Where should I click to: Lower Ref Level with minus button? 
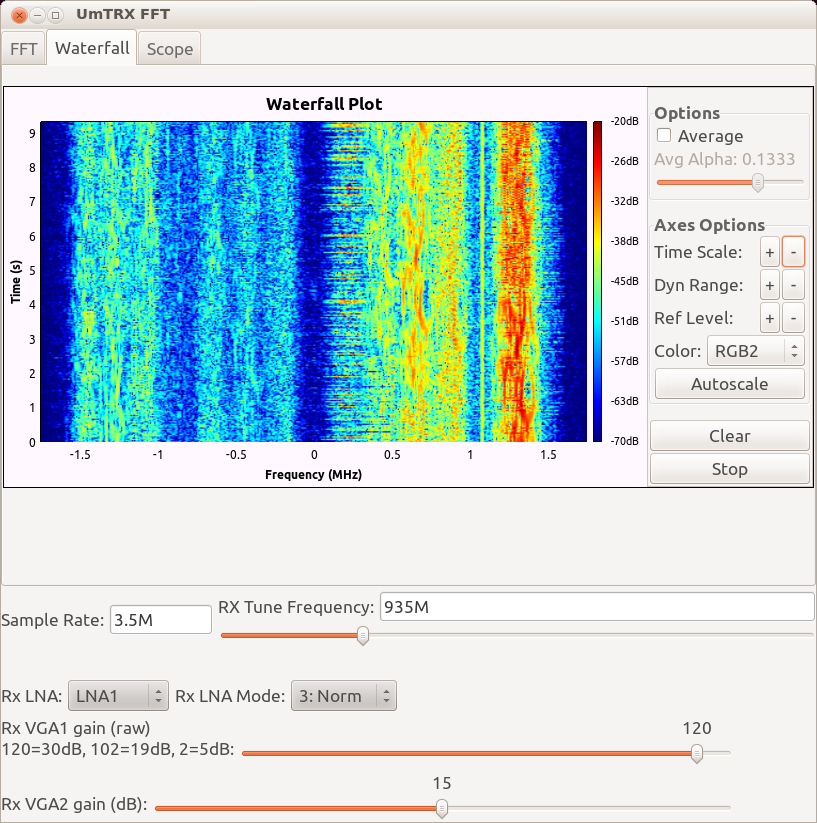(x=793, y=318)
